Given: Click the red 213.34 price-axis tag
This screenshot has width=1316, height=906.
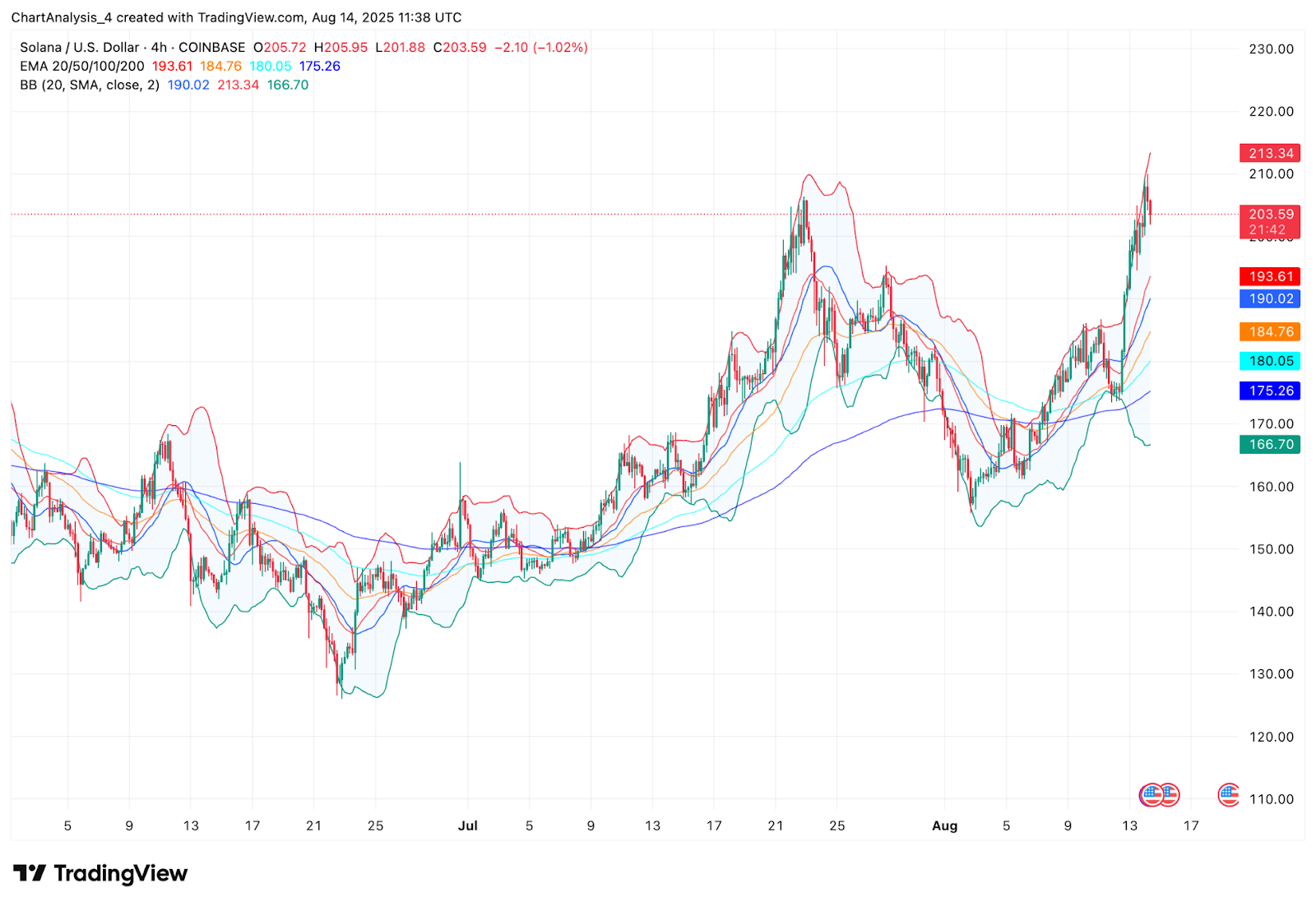Looking at the screenshot, I should click(1270, 154).
